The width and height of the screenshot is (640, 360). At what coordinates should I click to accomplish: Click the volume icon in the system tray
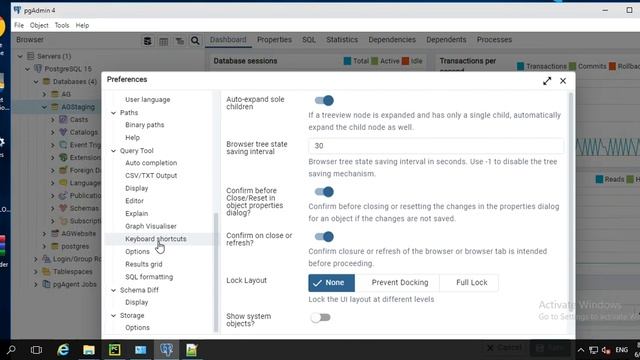pos(606,350)
